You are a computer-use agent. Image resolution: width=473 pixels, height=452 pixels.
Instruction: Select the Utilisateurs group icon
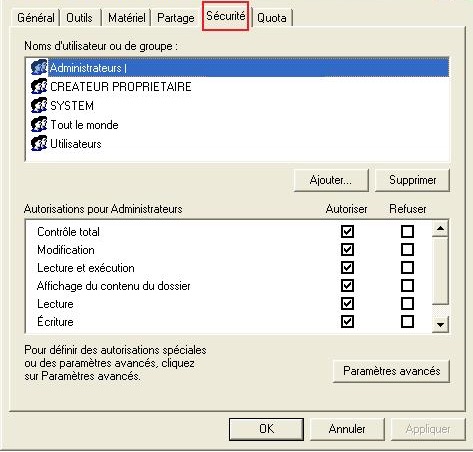[x=39, y=143]
